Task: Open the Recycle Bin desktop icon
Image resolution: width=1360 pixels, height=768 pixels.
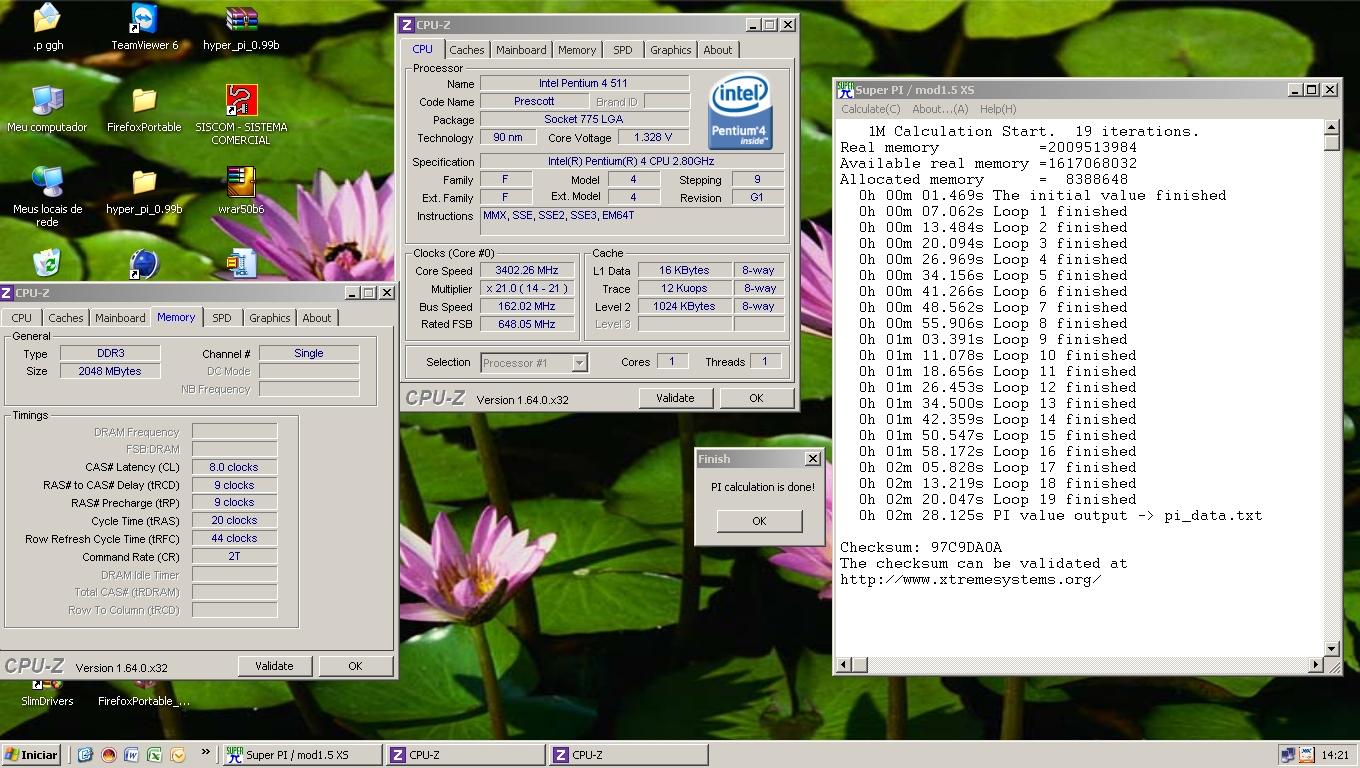Action: pyautogui.click(x=47, y=263)
